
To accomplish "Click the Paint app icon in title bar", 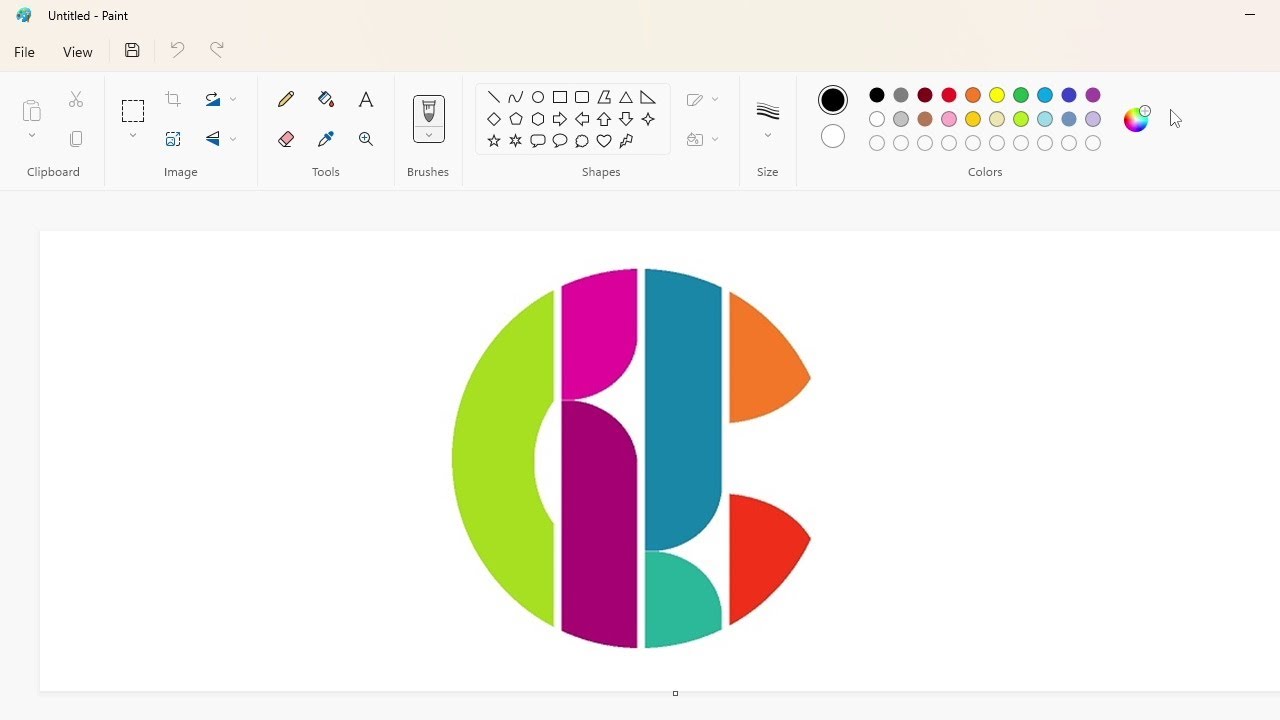I will (24, 15).
